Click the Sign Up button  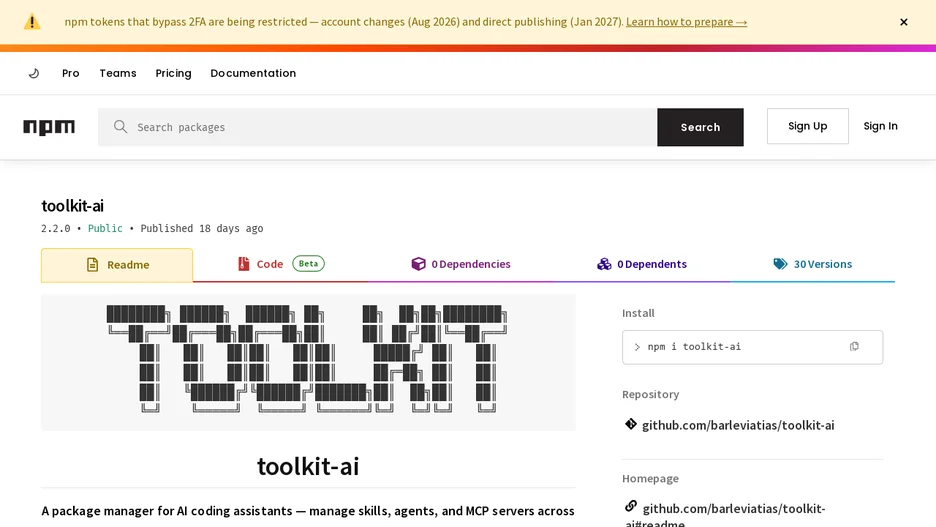coord(807,126)
